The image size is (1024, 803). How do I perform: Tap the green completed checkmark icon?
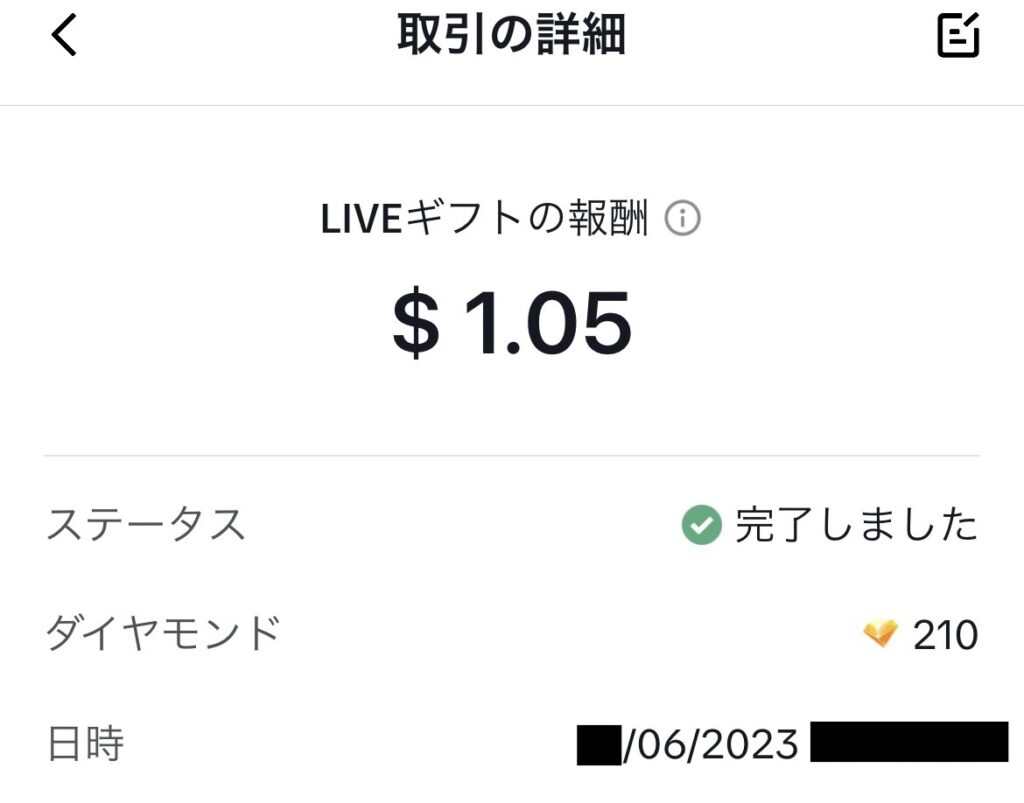point(701,522)
